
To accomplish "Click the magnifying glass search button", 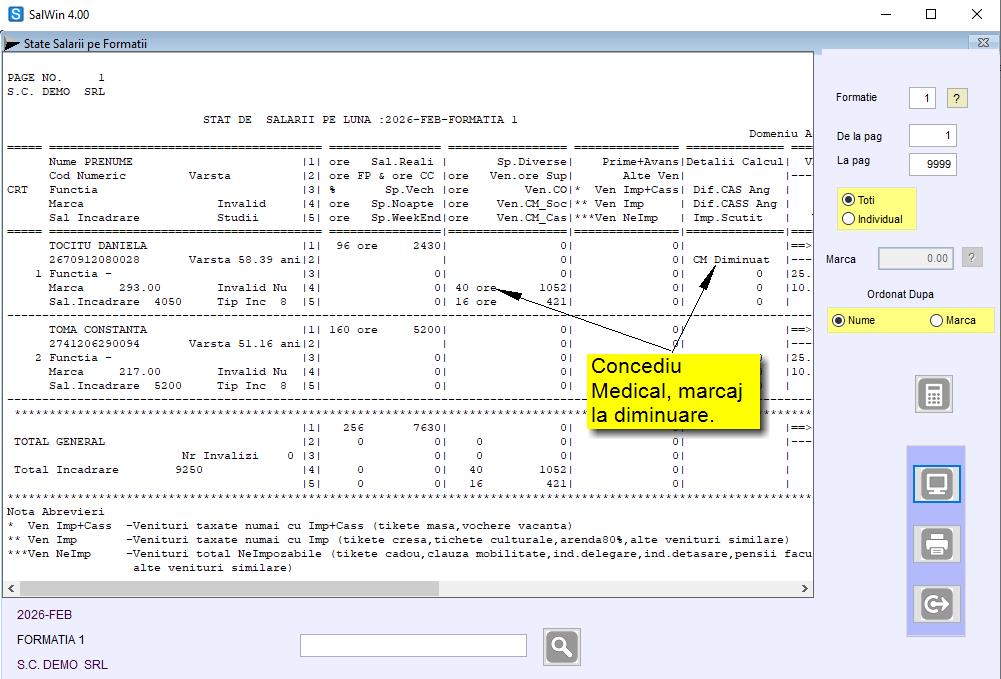I will coord(562,647).
